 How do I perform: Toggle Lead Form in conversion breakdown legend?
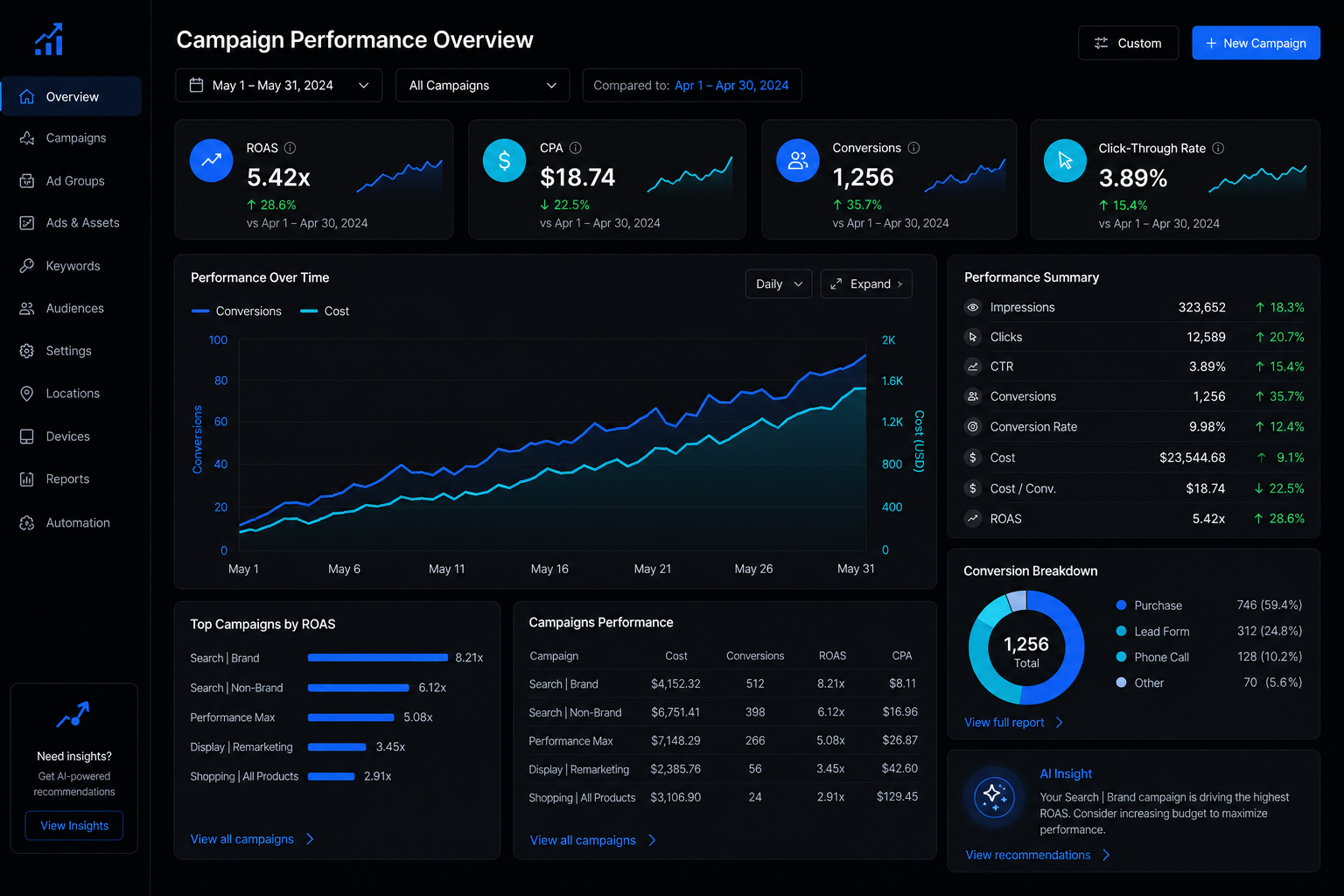click(1152, 632)
